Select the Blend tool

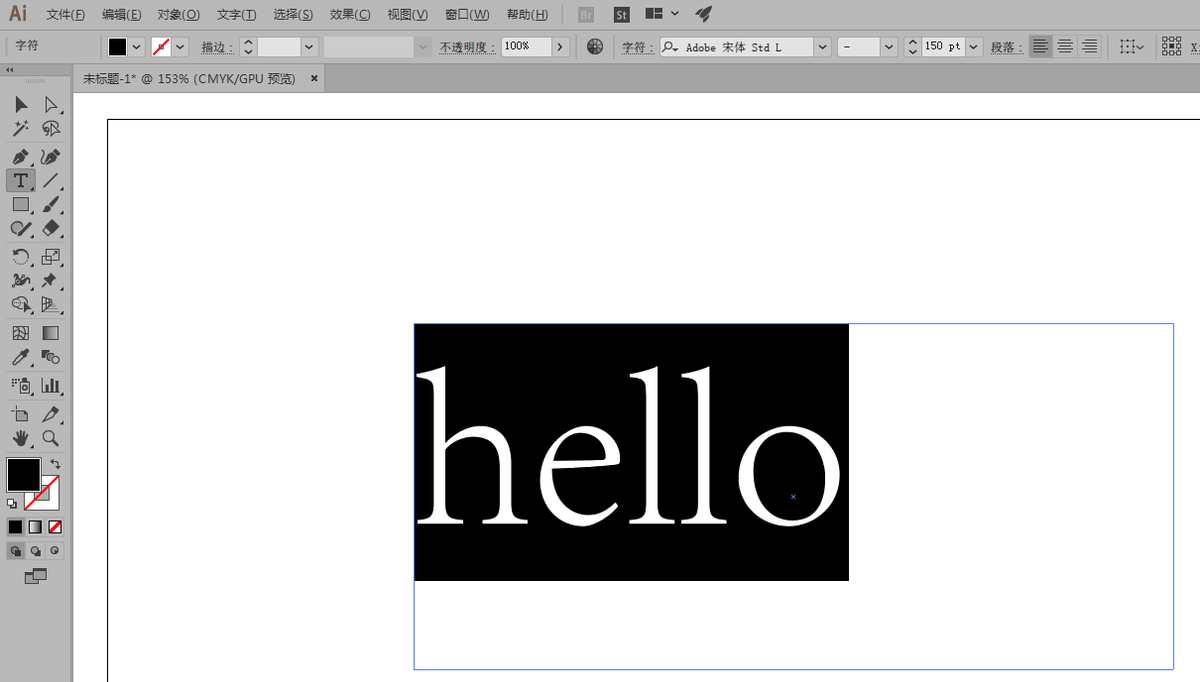(x=51, y=357)
